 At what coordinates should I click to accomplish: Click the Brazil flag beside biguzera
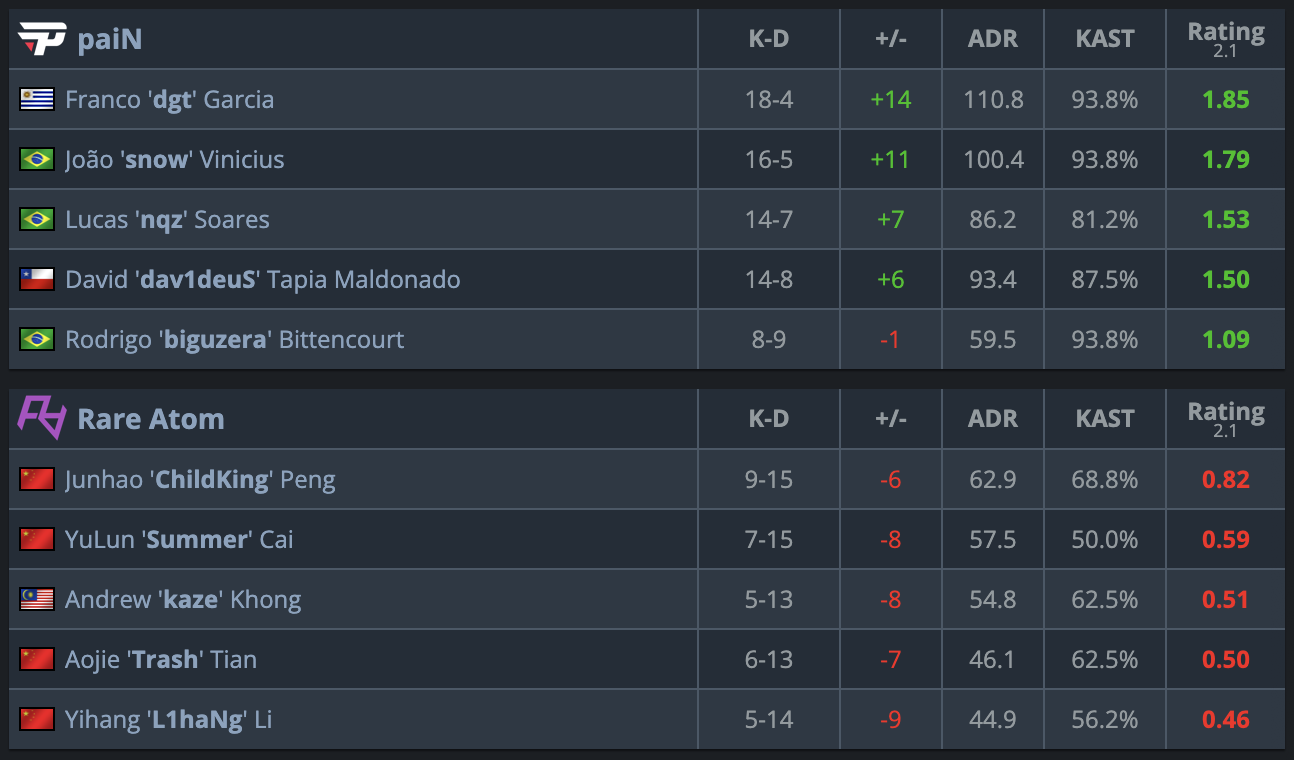[37, 339]
